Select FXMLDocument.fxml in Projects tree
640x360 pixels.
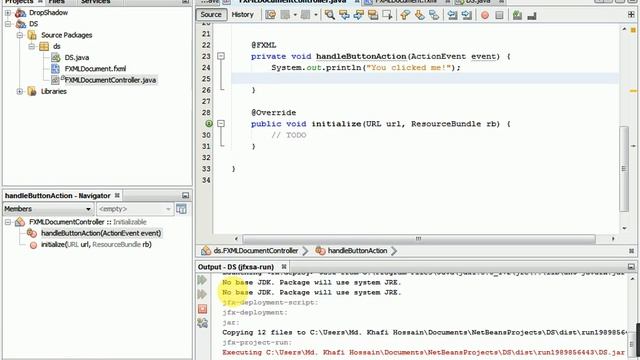(95, 69)
